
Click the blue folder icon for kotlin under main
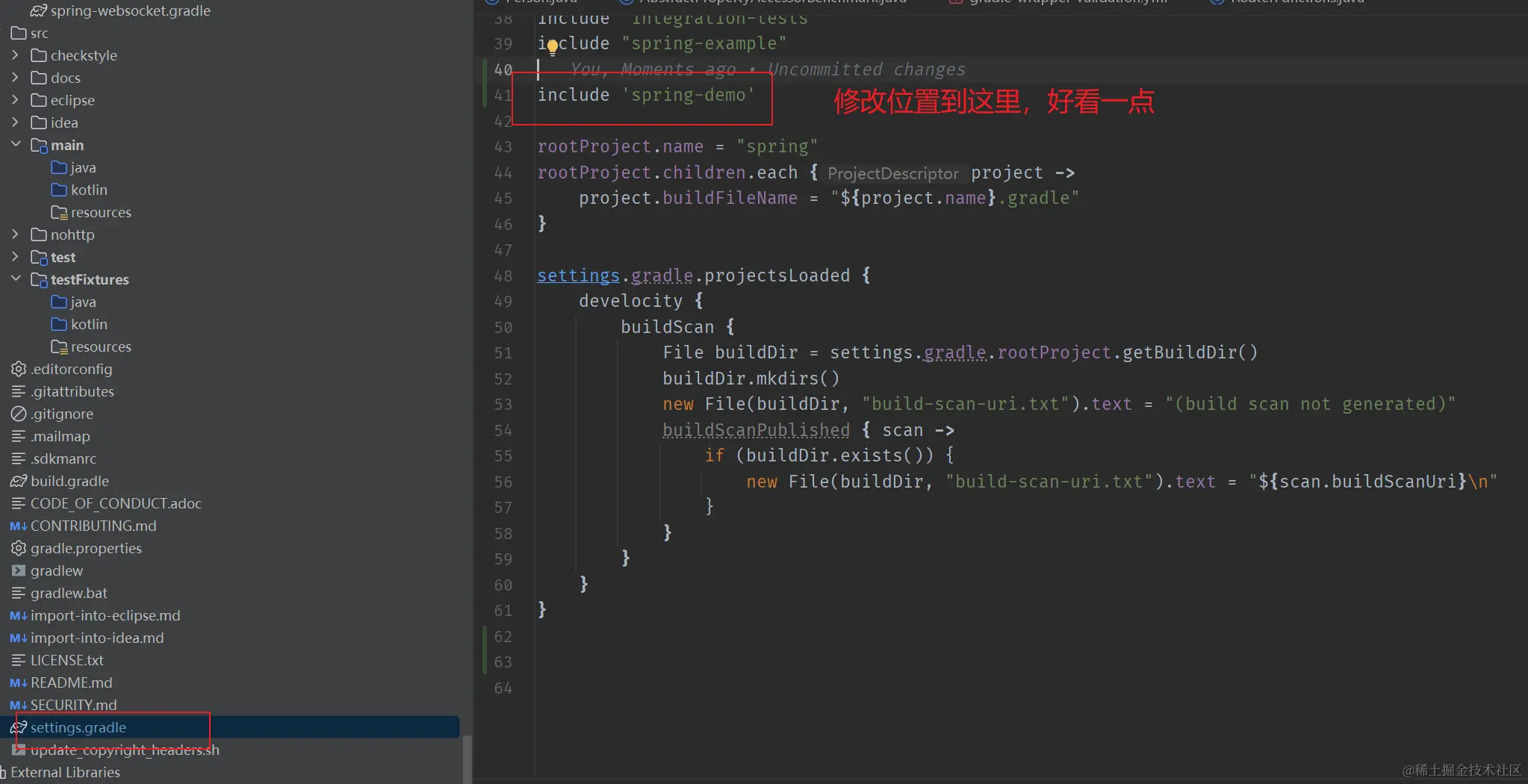59,190
